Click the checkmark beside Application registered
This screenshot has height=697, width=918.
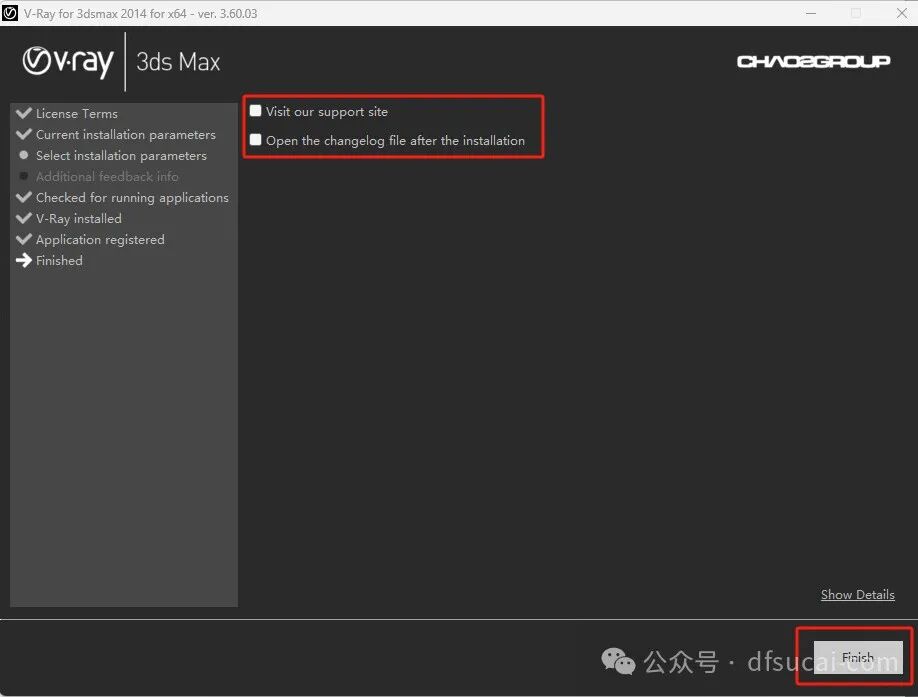(x=24, y=239)
